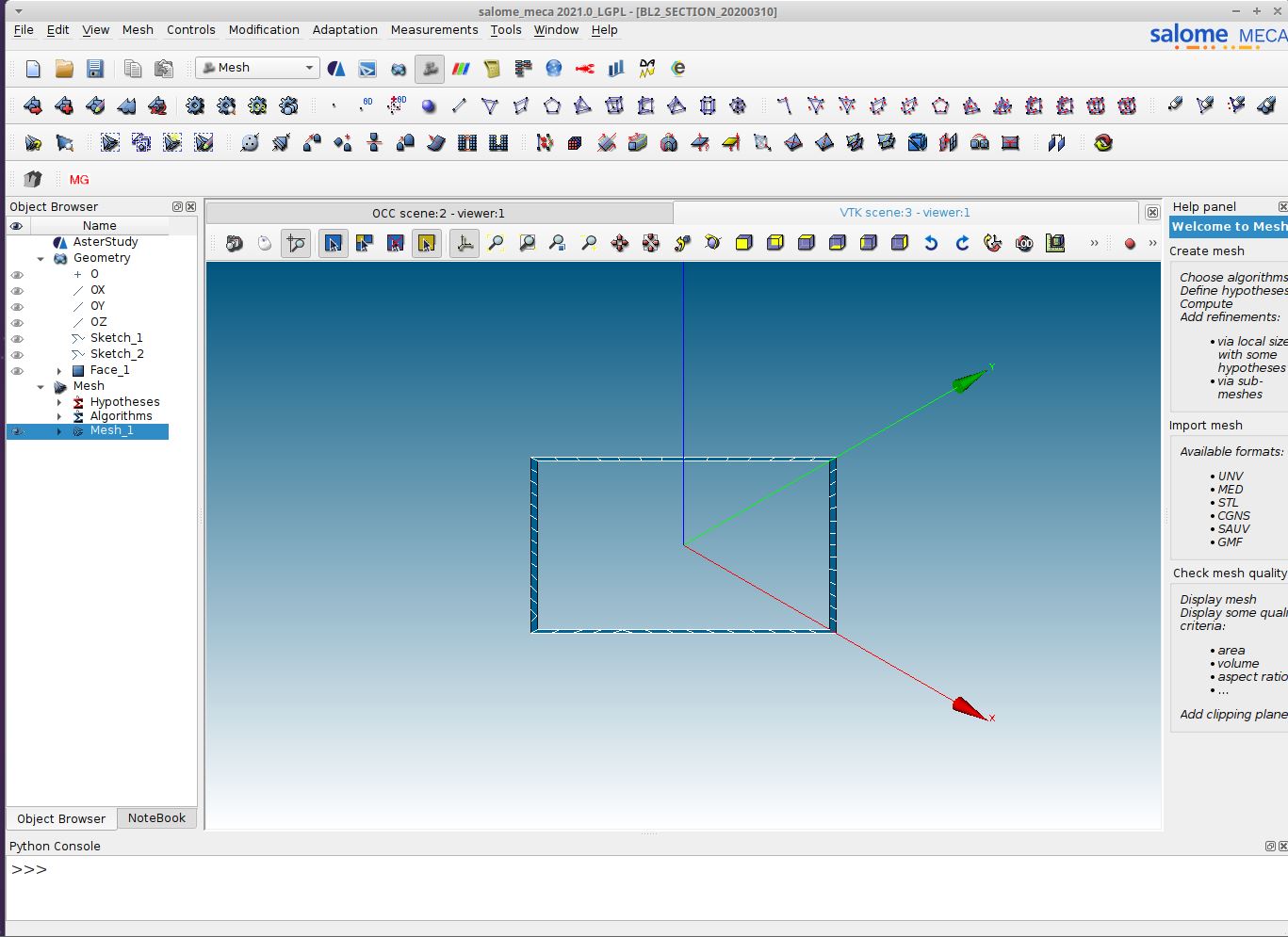Click the Dump View camera icon
This screenshot has height=937, width=1288.
click(x=235, y=243)
